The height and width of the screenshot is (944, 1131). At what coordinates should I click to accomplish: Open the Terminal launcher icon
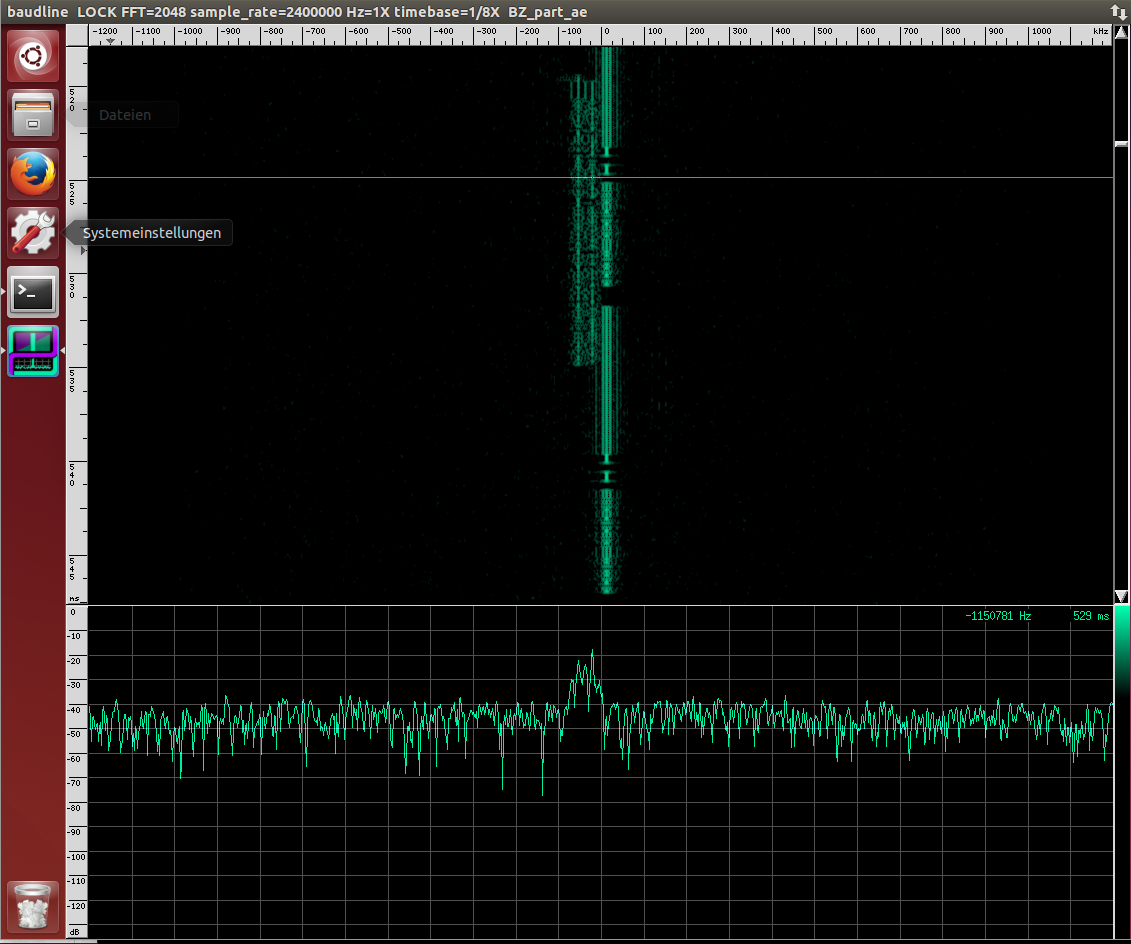tap(33, 292)
